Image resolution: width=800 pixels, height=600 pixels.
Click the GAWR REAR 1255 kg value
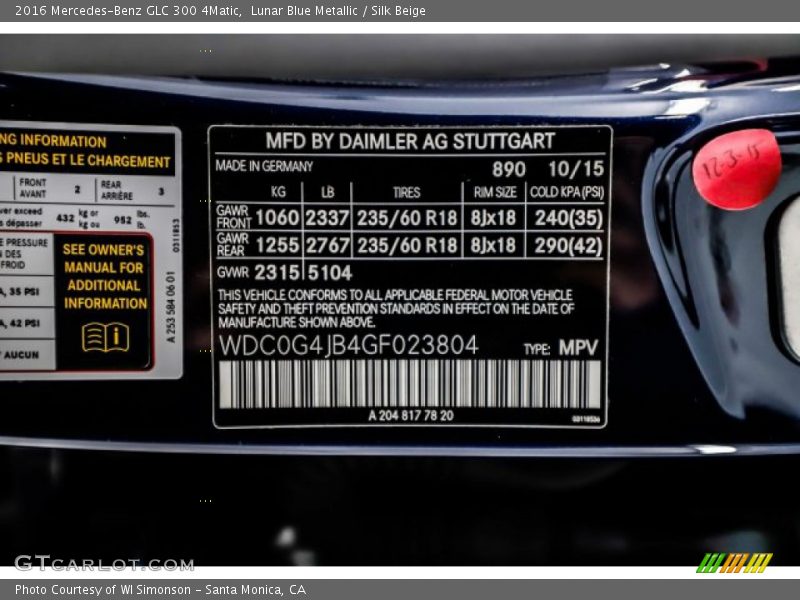pos(277,245)
